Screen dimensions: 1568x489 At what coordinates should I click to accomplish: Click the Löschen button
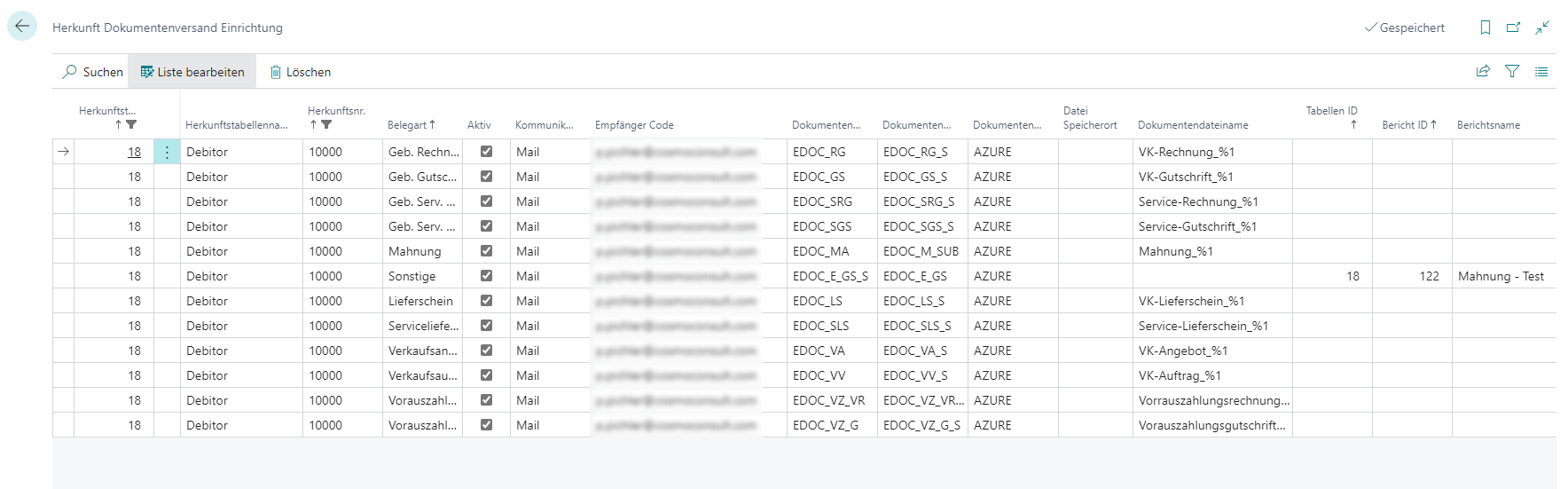(301, 72)
